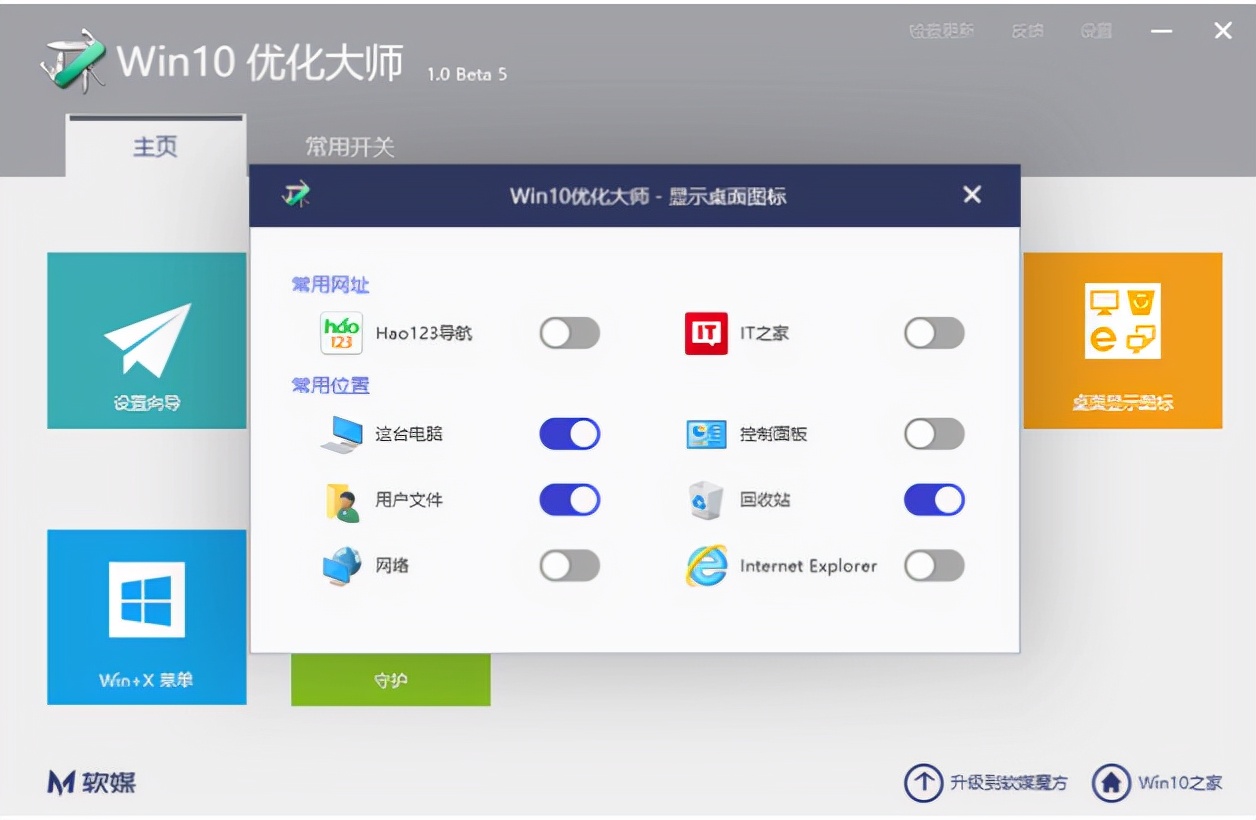This screenshot has height=820, width=1256.
Task: Enable the Hao123导航 toggle
Action: pyautogui.click(x=568, y=333)
